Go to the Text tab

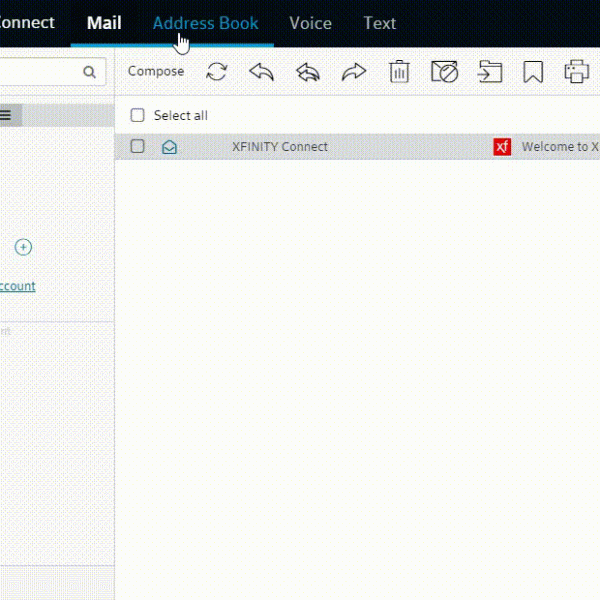click(379, 23)
